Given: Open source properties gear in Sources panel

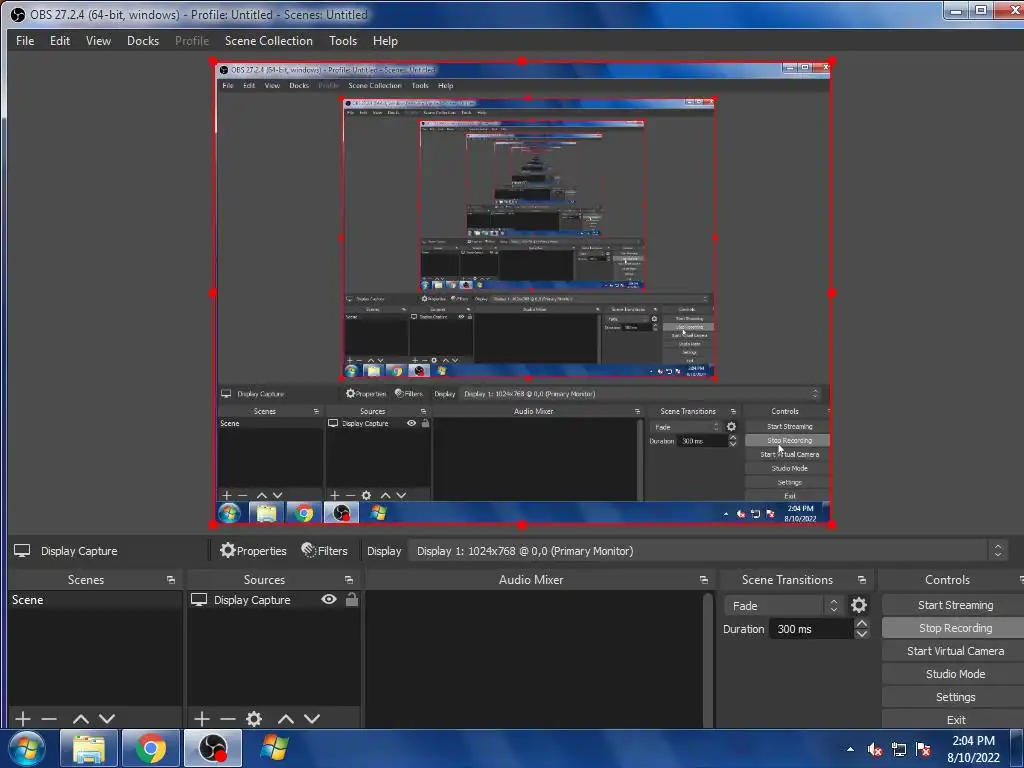Looking at the screenshot, I should pyautogui.click(x=254, y=719).
